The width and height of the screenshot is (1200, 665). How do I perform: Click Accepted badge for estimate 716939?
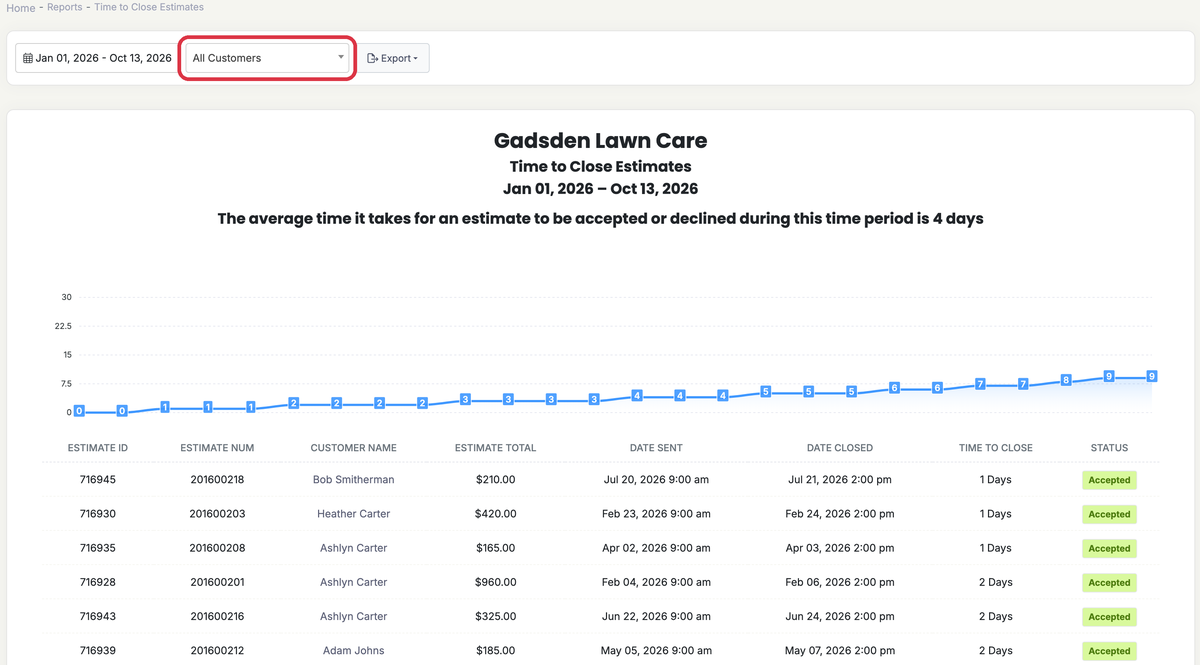pyautogui.click(x=1109, y=651)
